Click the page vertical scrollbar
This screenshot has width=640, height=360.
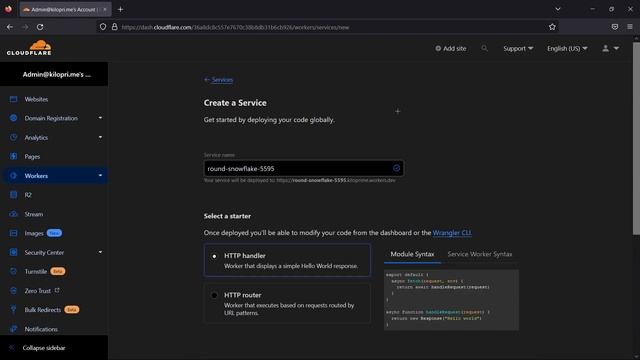coord(636,139)
